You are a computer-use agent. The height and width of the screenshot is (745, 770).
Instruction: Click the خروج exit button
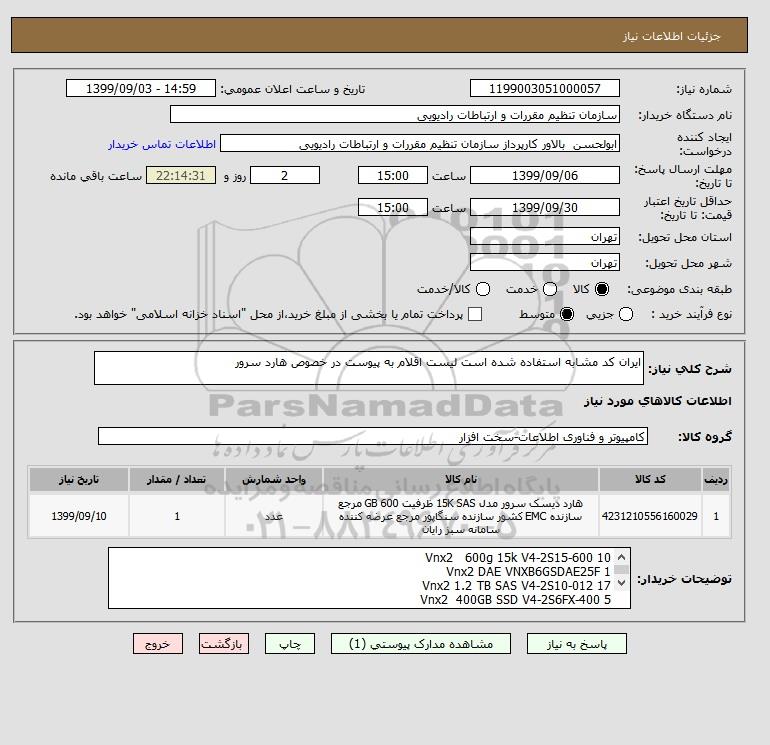[158, 644]
